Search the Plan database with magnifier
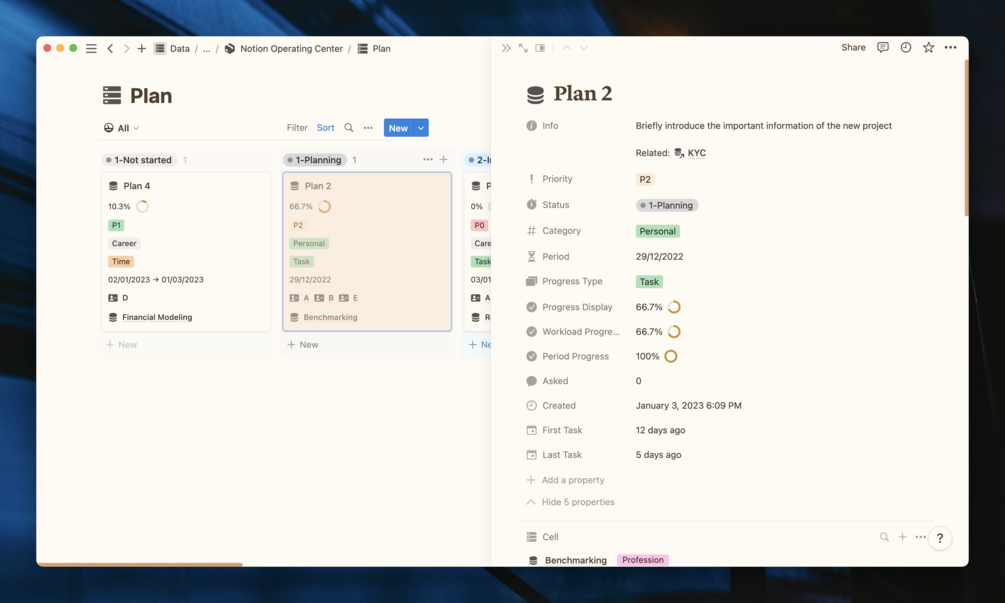Viewport: 1005px width, 603px height. [349, 128]
